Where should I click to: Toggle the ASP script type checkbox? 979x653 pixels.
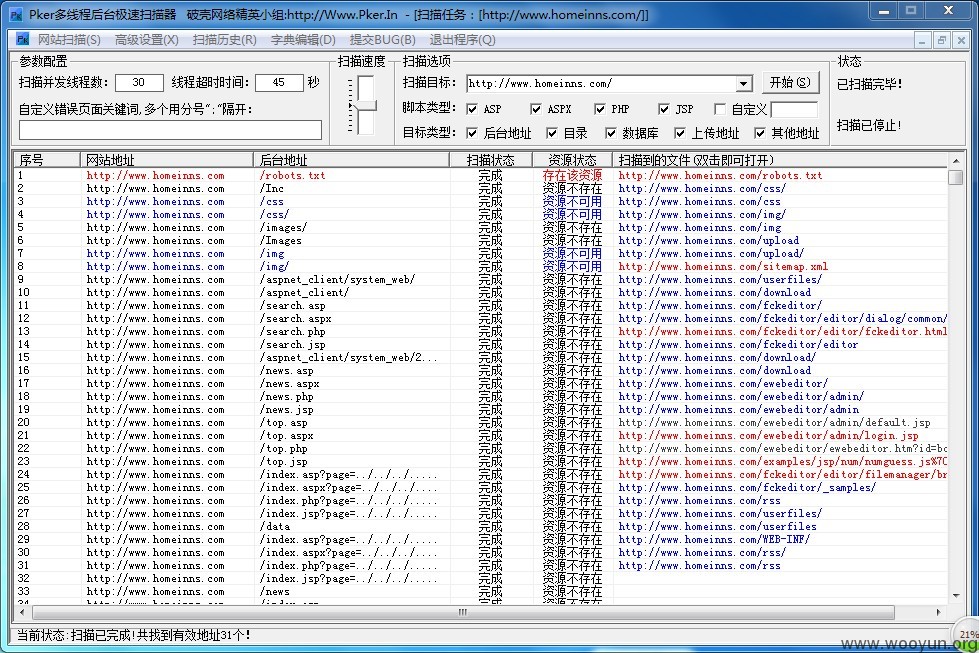pos(472,109)
